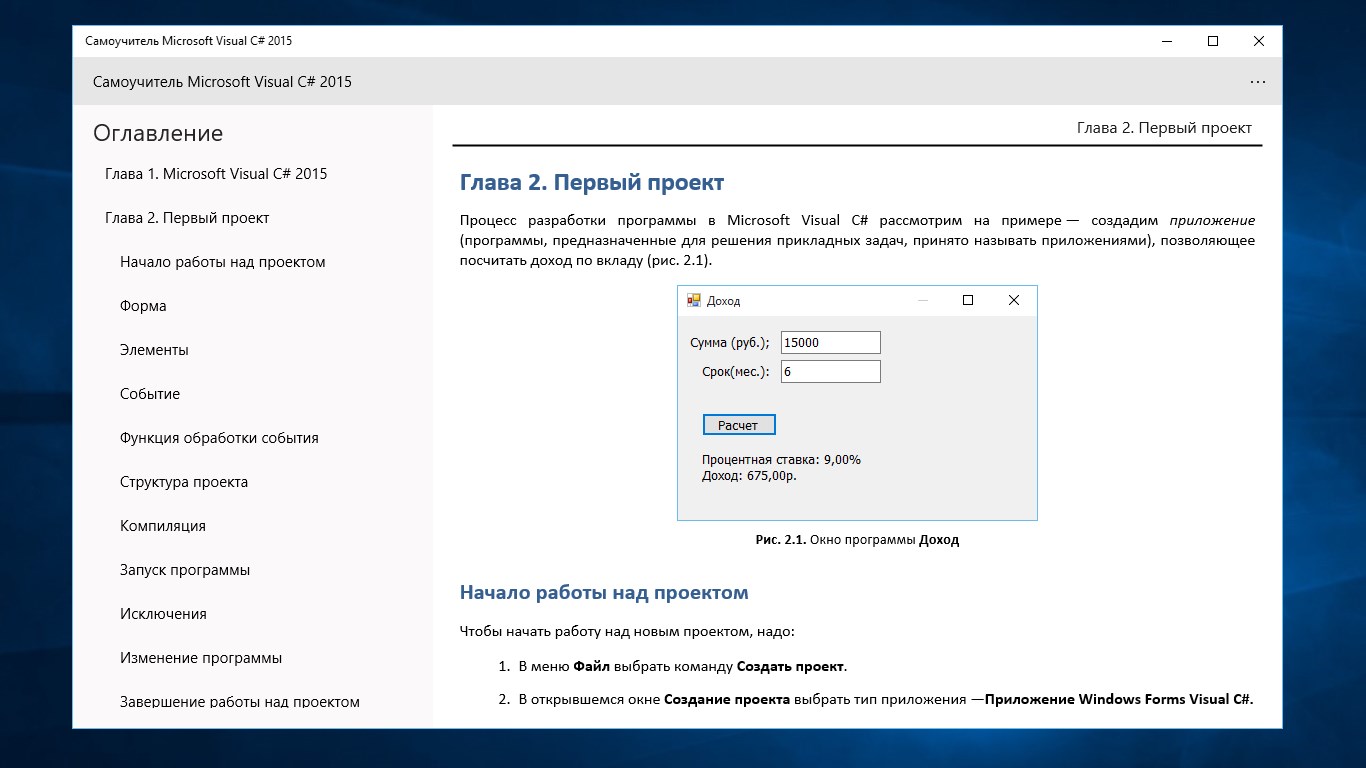Viewport: 1366px width, 768px height.
Task: Select the Элементы section
Action: (x=154, y=350)
